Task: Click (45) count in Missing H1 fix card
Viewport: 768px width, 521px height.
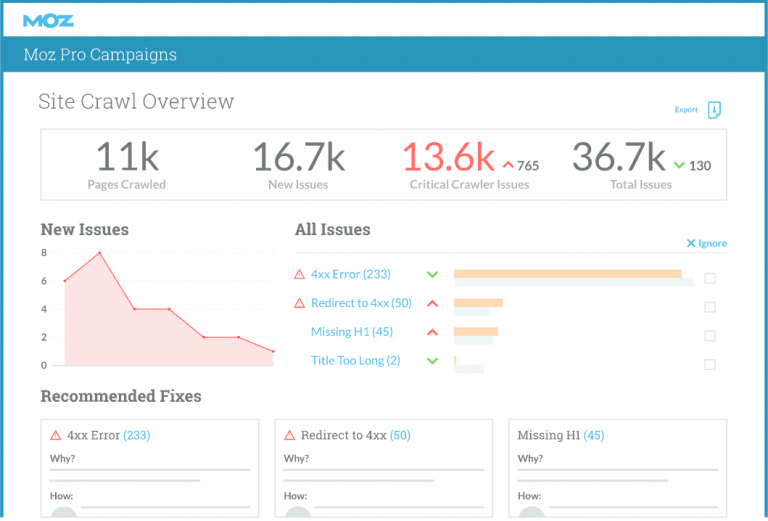Action: pos(594,435)
